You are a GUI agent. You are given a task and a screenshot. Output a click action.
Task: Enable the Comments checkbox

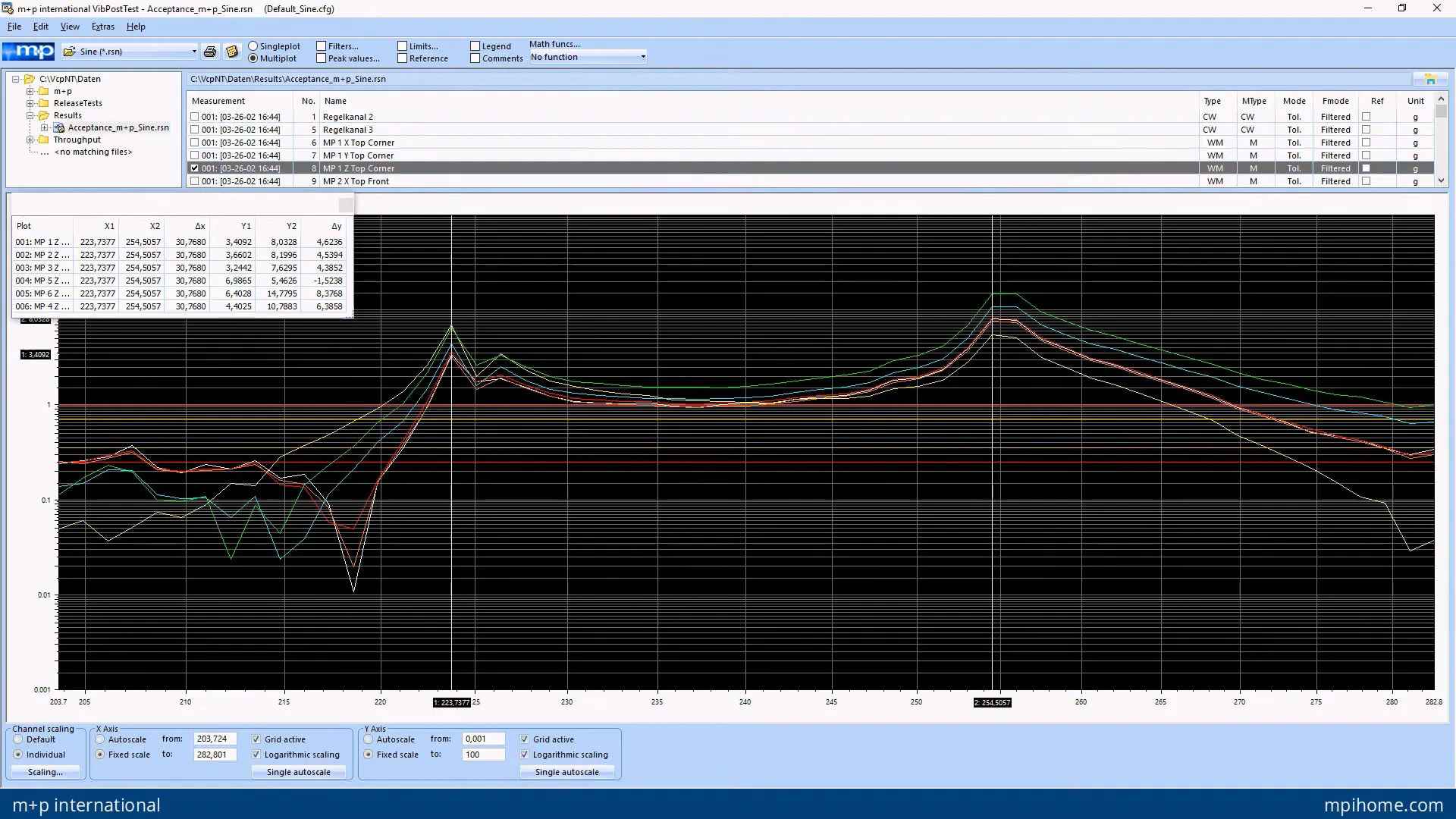[475, 58]
